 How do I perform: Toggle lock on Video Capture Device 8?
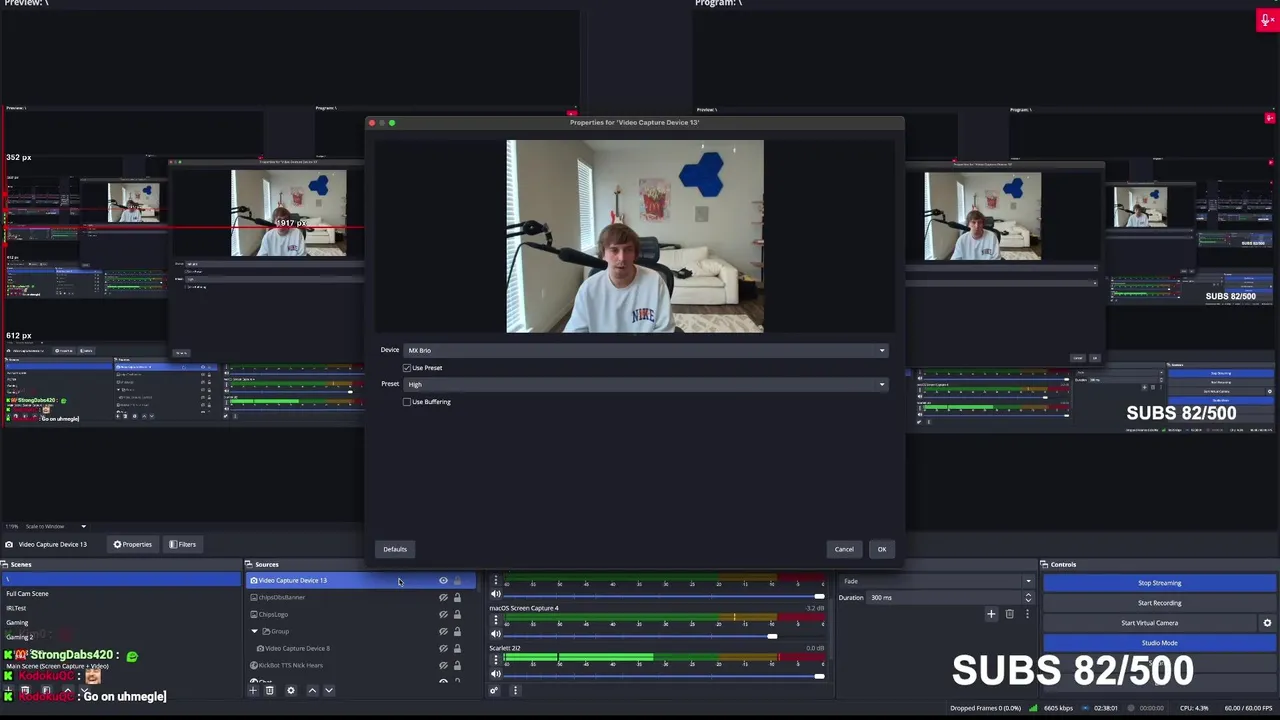pyautogui.click(x=458, y=649)
